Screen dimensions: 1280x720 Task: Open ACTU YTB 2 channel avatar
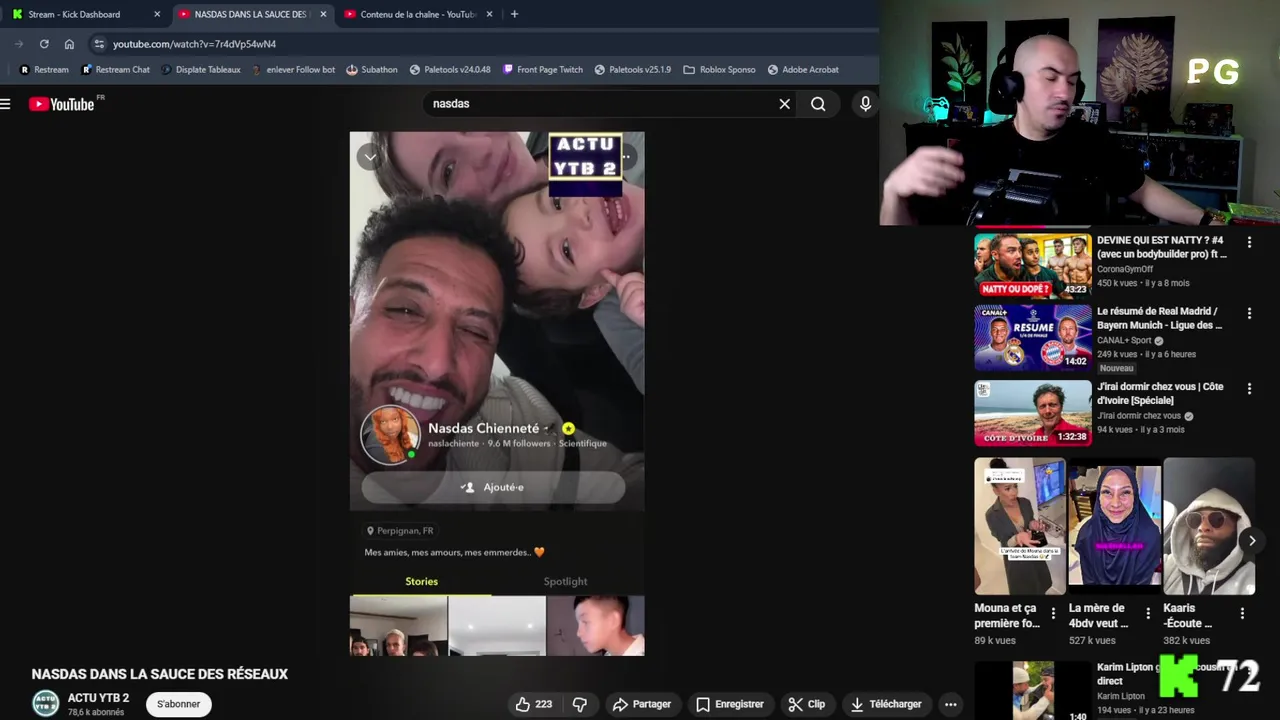coord(46,704)
